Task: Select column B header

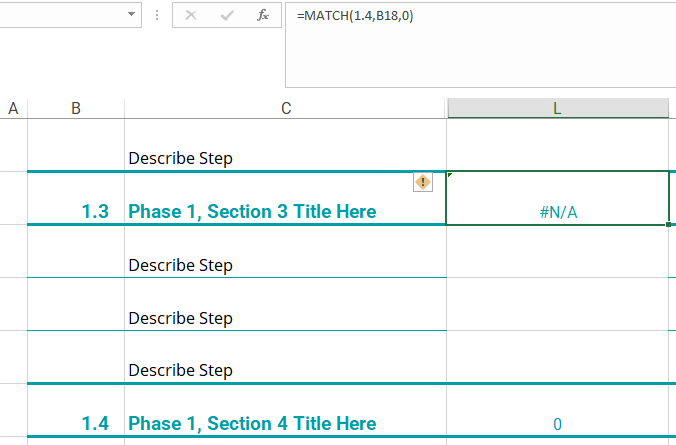Action: click(76, 108)
